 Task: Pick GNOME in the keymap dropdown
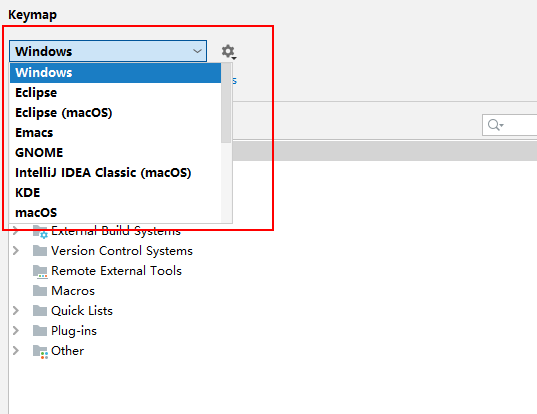tap(115, 152)
